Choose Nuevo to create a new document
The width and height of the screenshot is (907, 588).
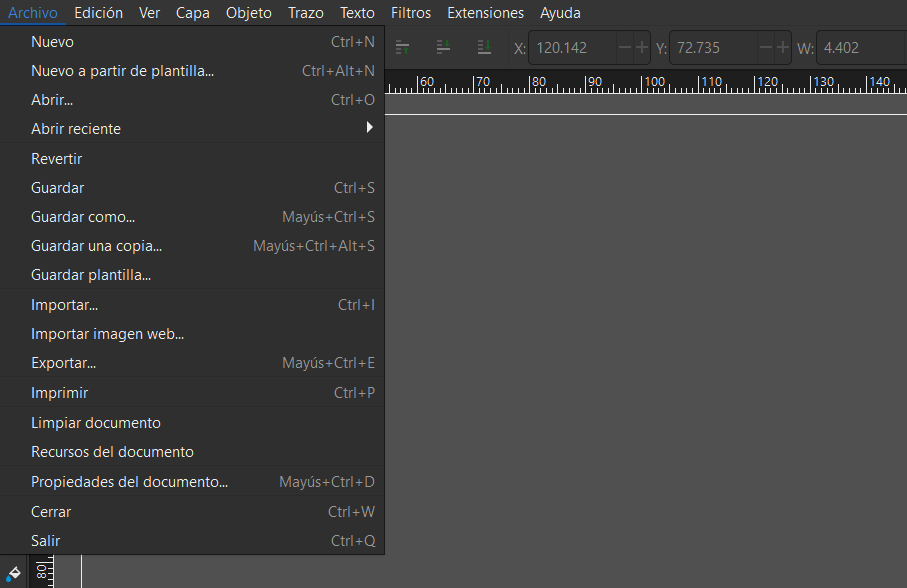click(192, 42)
